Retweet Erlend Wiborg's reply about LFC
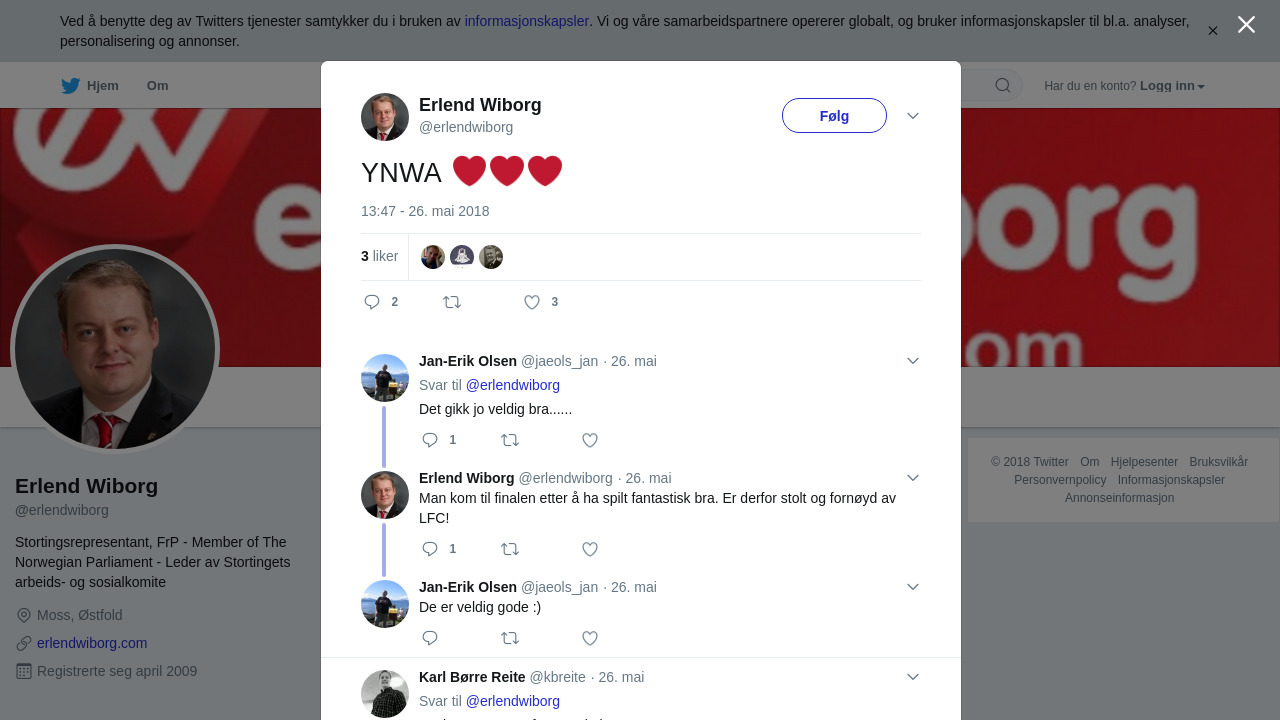The height and width of the screenshot is (720, 1280). 510,549
